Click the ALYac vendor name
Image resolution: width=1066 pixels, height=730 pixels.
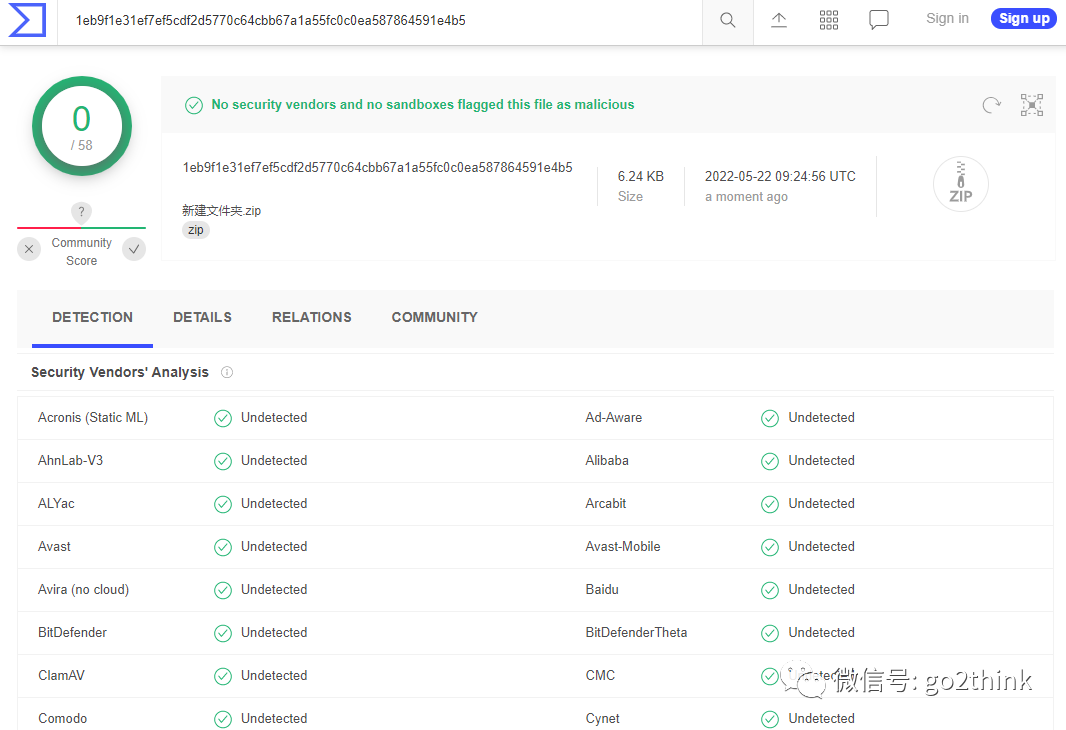click(x=56, y=504)
